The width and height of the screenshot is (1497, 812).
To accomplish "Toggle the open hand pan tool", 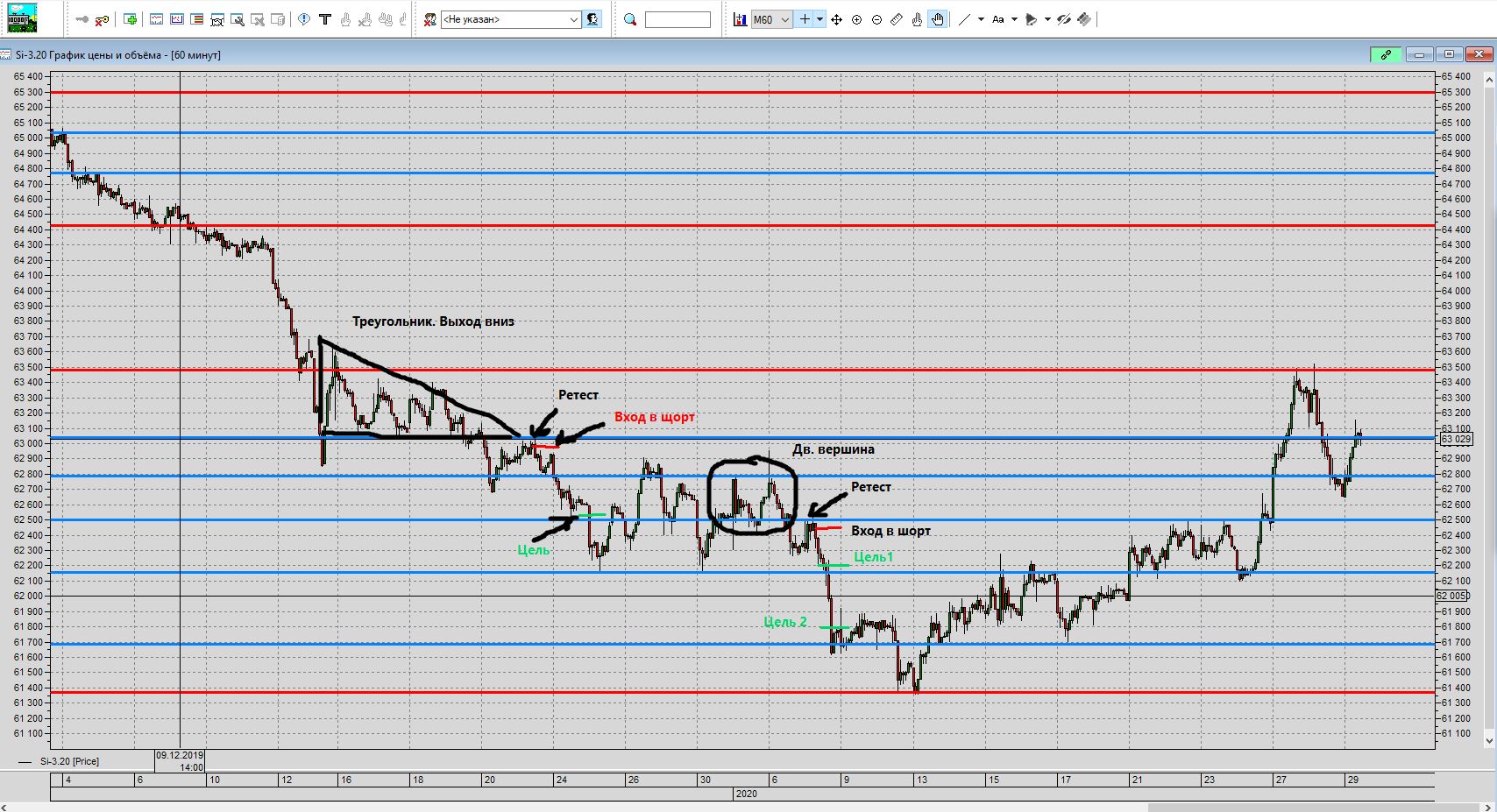I will click(938, 19).
